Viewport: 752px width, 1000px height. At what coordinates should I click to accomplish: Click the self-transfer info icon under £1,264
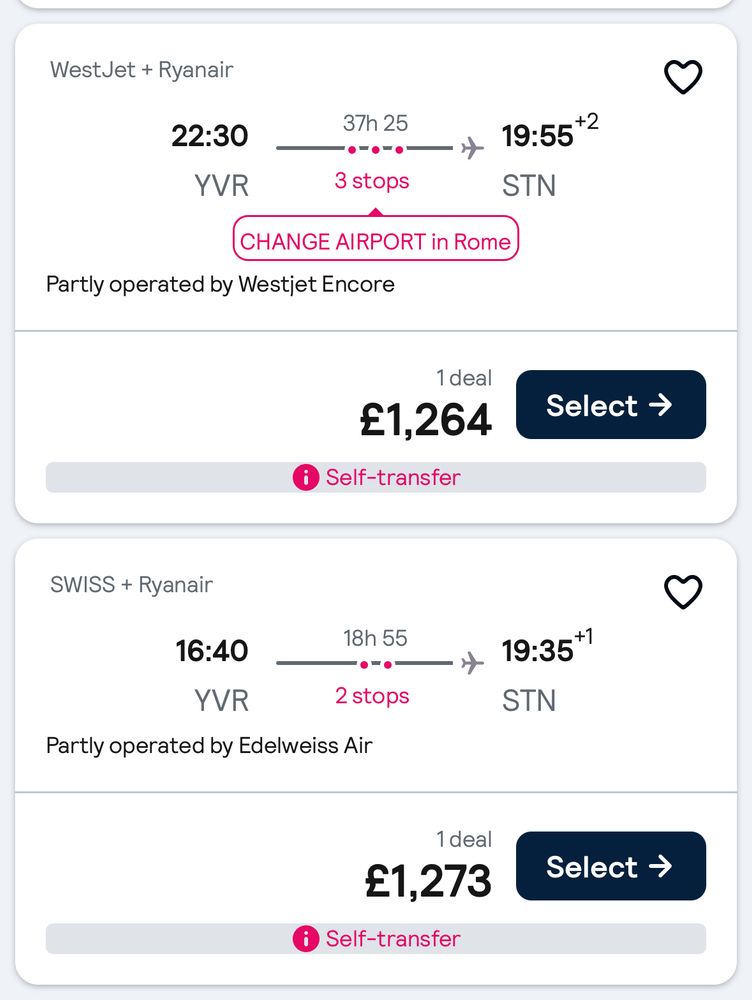click(x=305, y=478)
